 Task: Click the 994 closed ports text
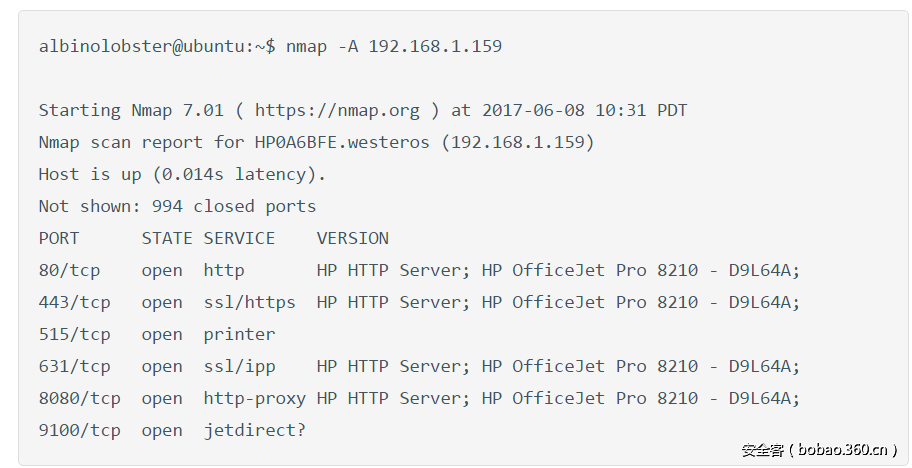tap(234, 206)
